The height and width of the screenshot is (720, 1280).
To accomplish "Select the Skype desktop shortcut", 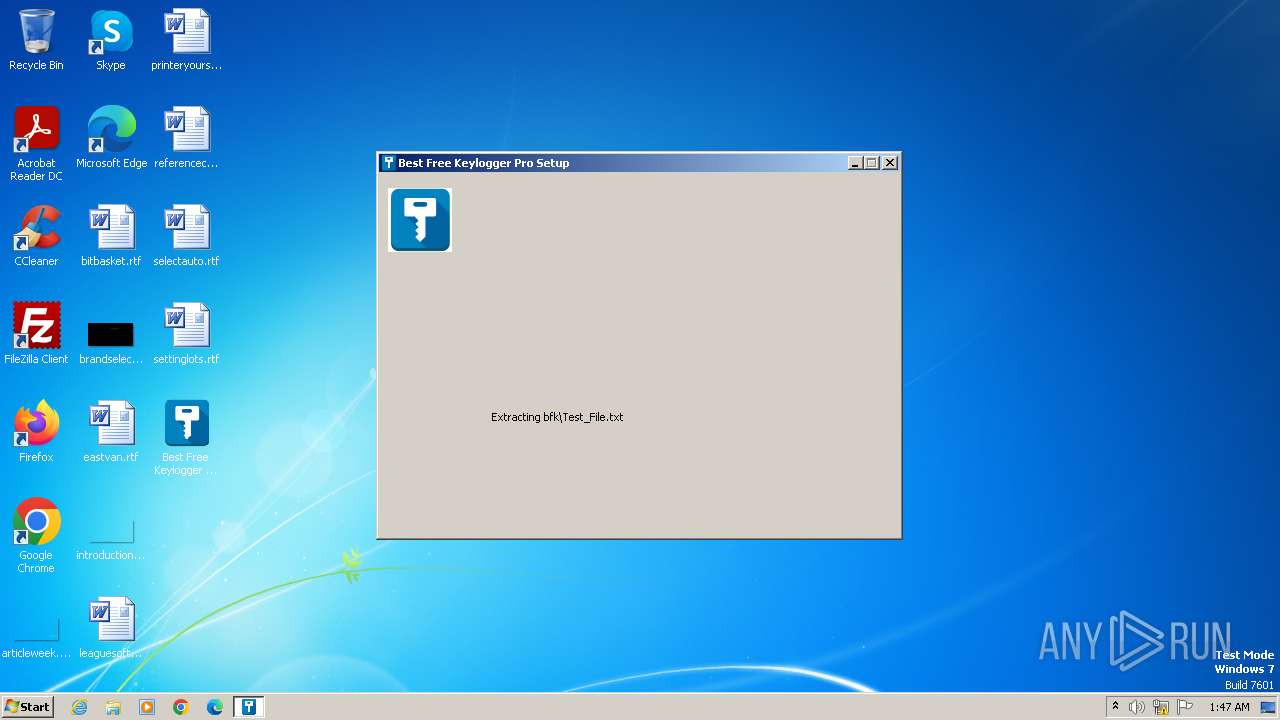I will coord(111,40).
